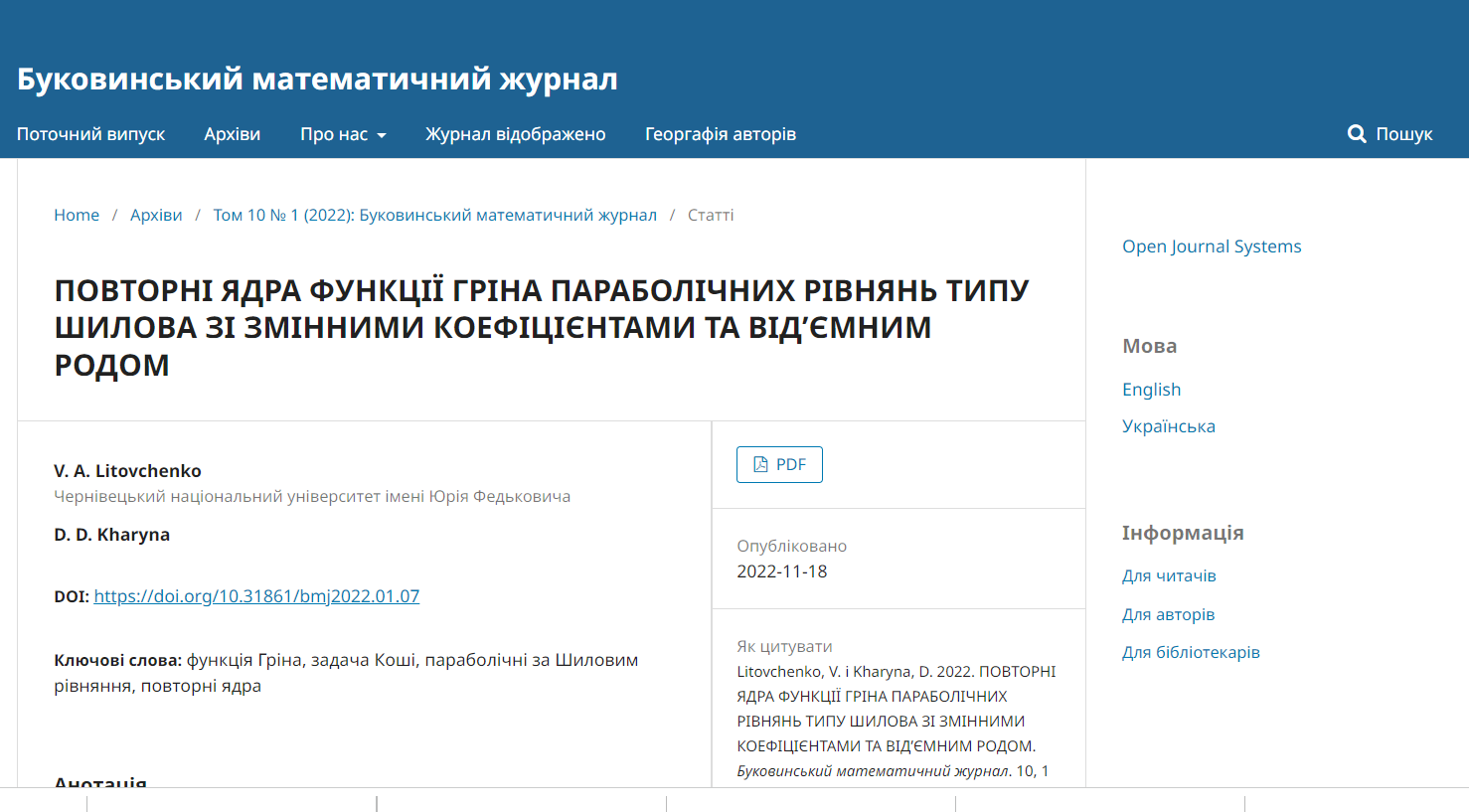The height and width of the screenshot is (812, 1469).
Task: Open the Архіви breadcrumb link
Action: [156, 215]
